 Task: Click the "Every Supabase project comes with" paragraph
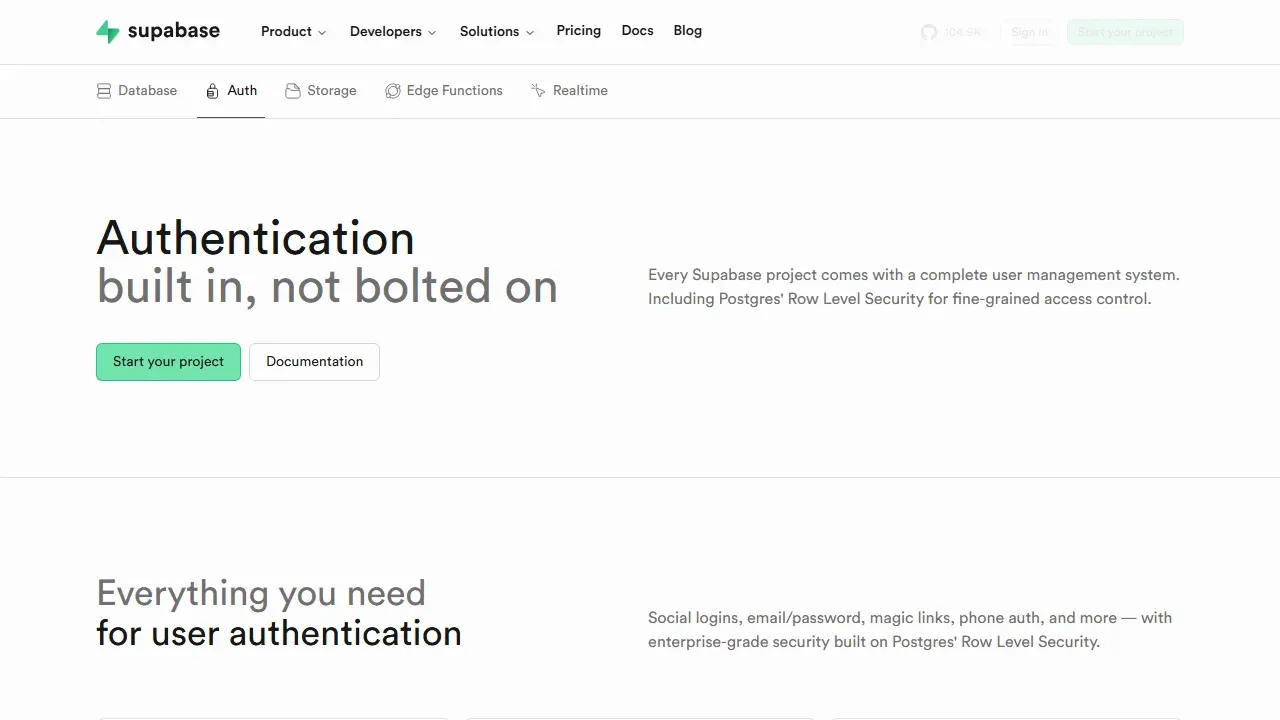[914, 287]
